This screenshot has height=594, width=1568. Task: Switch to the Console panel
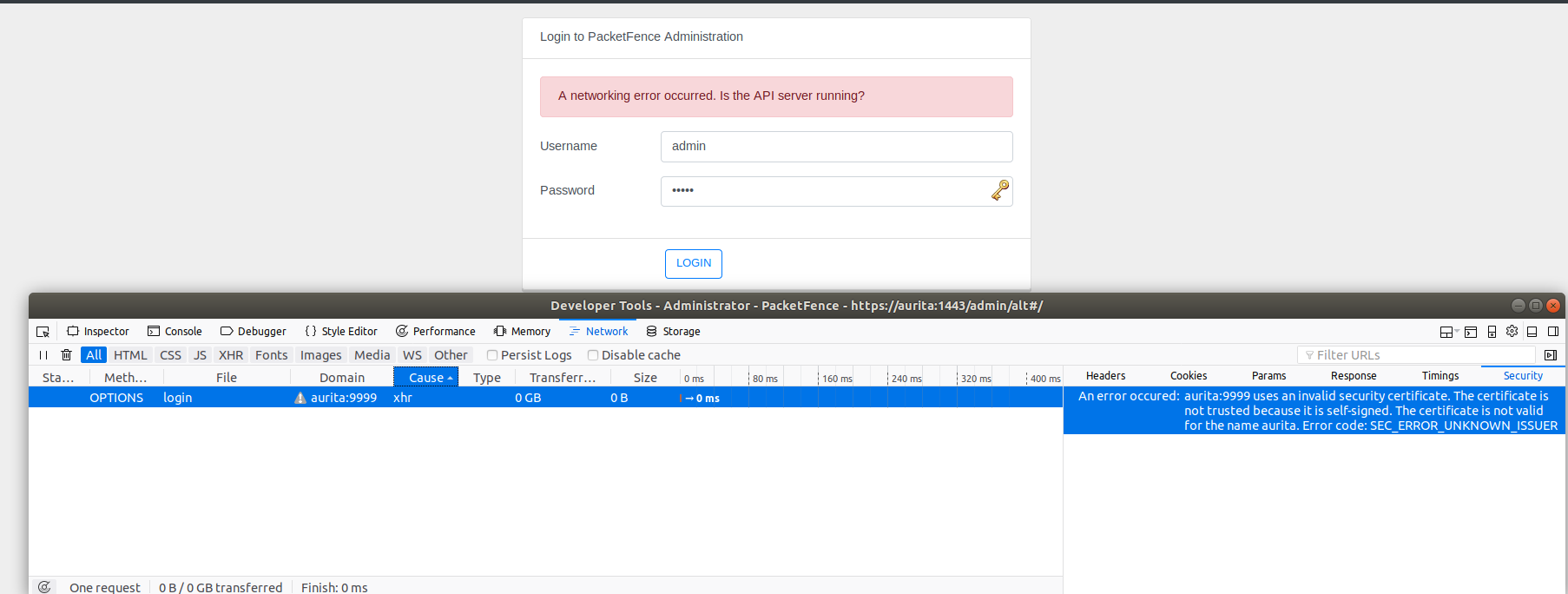[175, 332]
